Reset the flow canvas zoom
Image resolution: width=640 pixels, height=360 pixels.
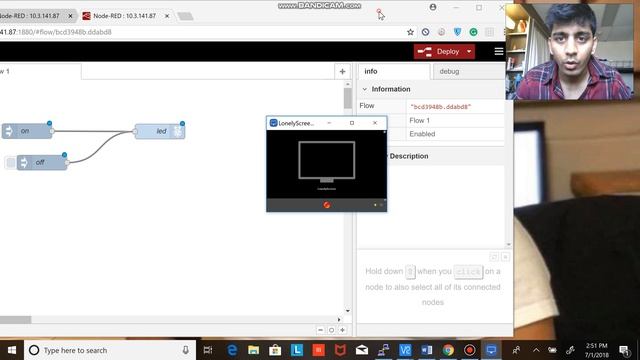[331, 330]
